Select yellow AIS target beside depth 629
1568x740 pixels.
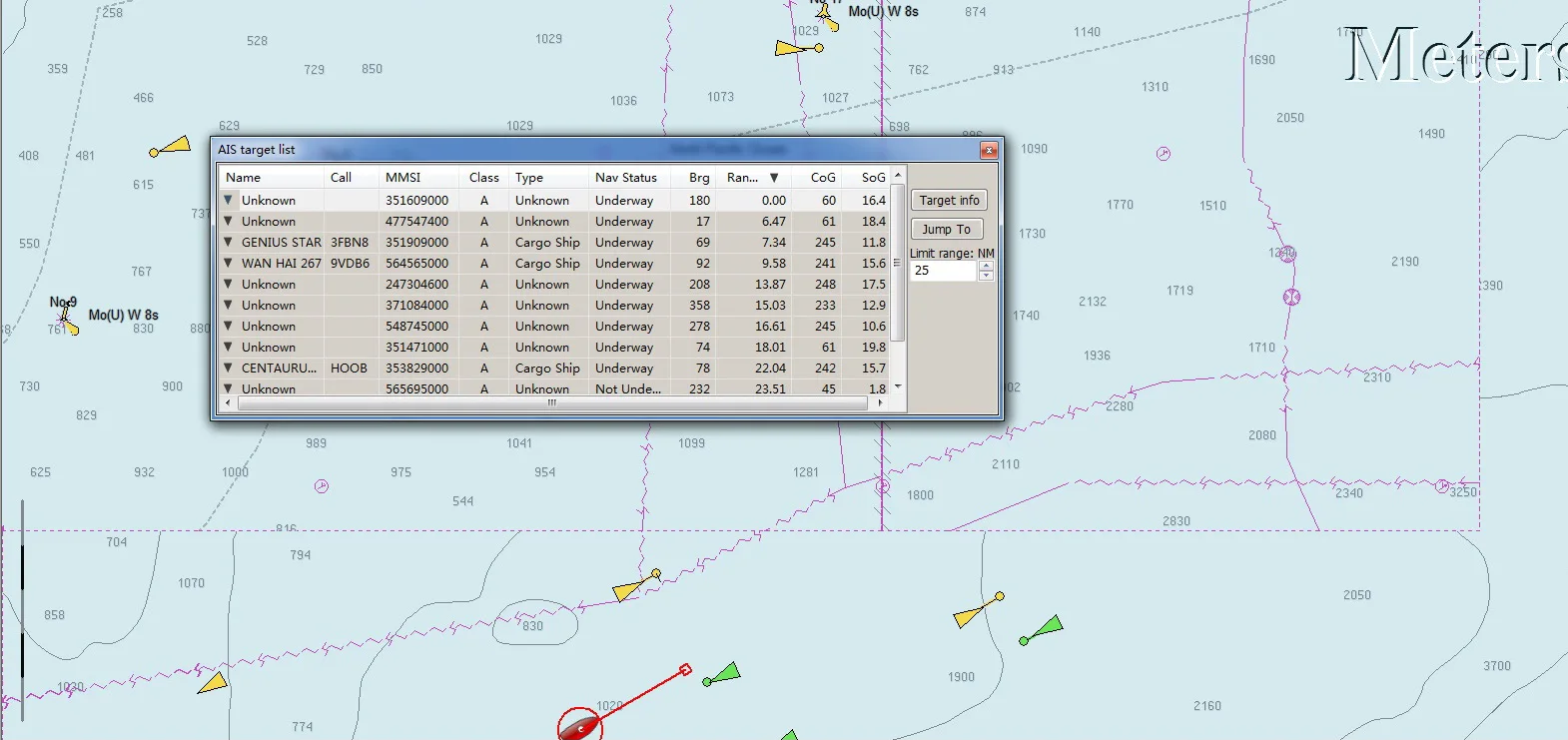(171, 147)
